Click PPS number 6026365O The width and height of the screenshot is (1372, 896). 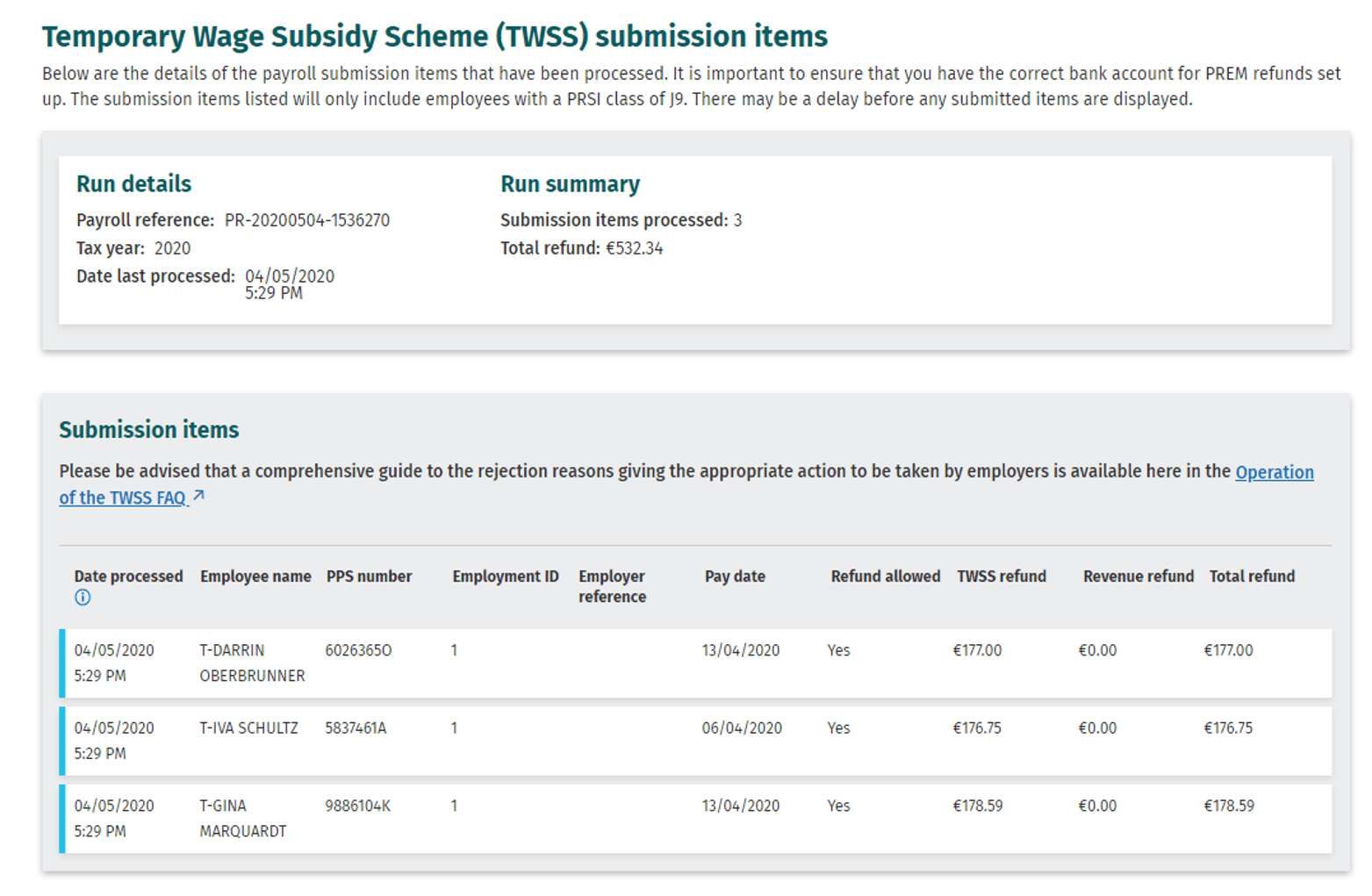(356, 650)
